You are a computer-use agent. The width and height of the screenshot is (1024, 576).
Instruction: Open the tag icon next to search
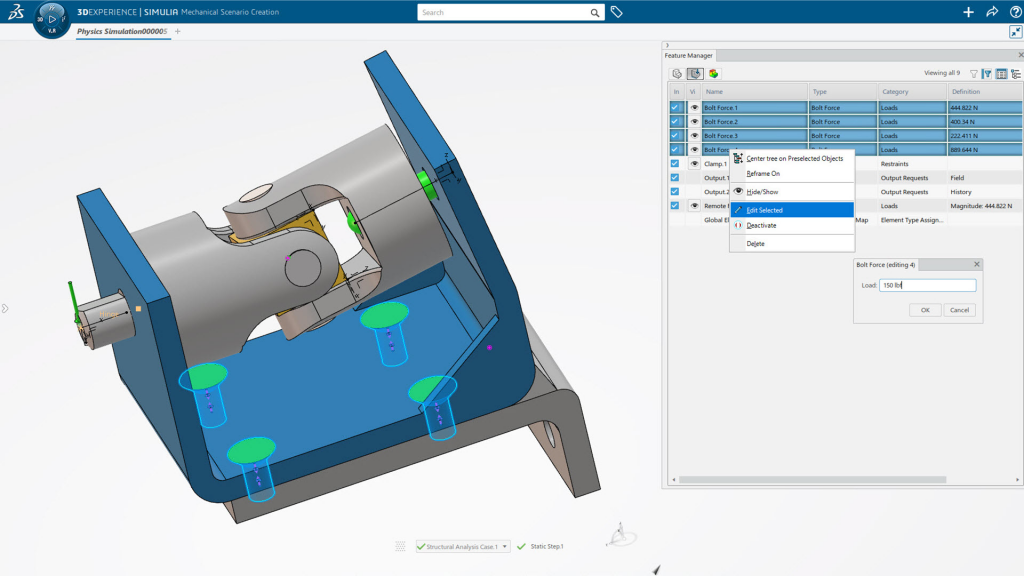[616, 12]
